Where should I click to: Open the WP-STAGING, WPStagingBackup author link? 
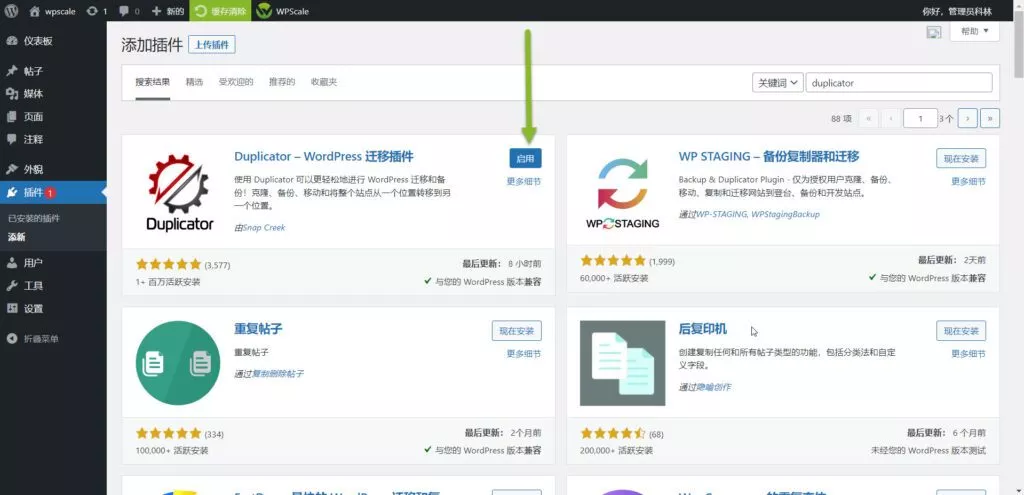[x=757, y=214]
